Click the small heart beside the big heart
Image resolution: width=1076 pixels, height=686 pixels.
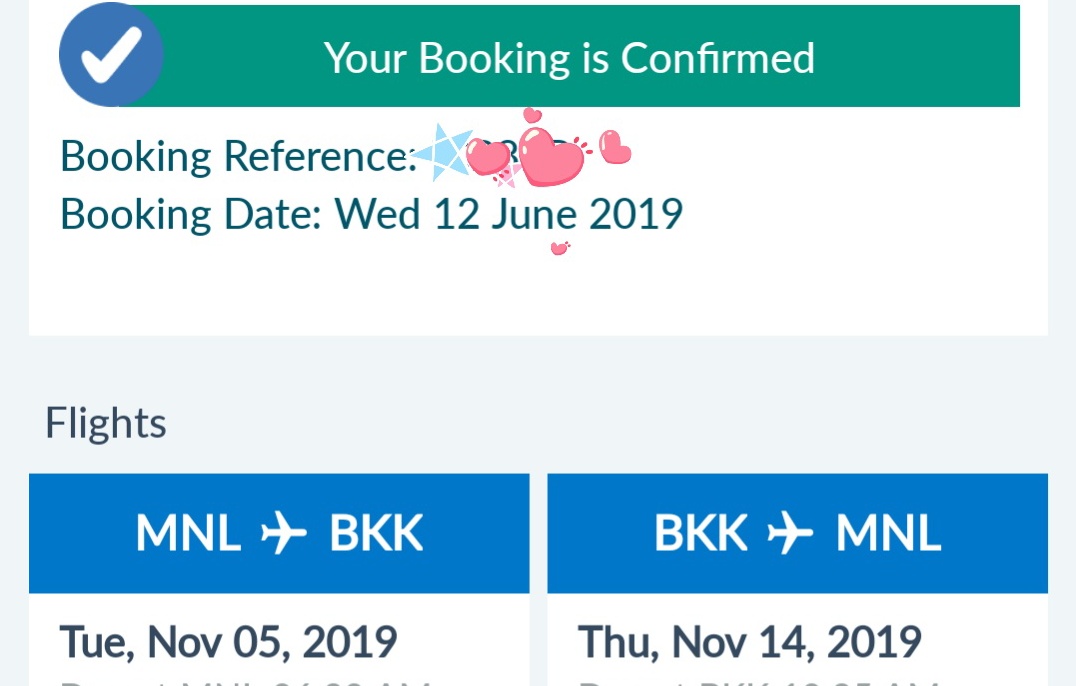tap(488, 157)
